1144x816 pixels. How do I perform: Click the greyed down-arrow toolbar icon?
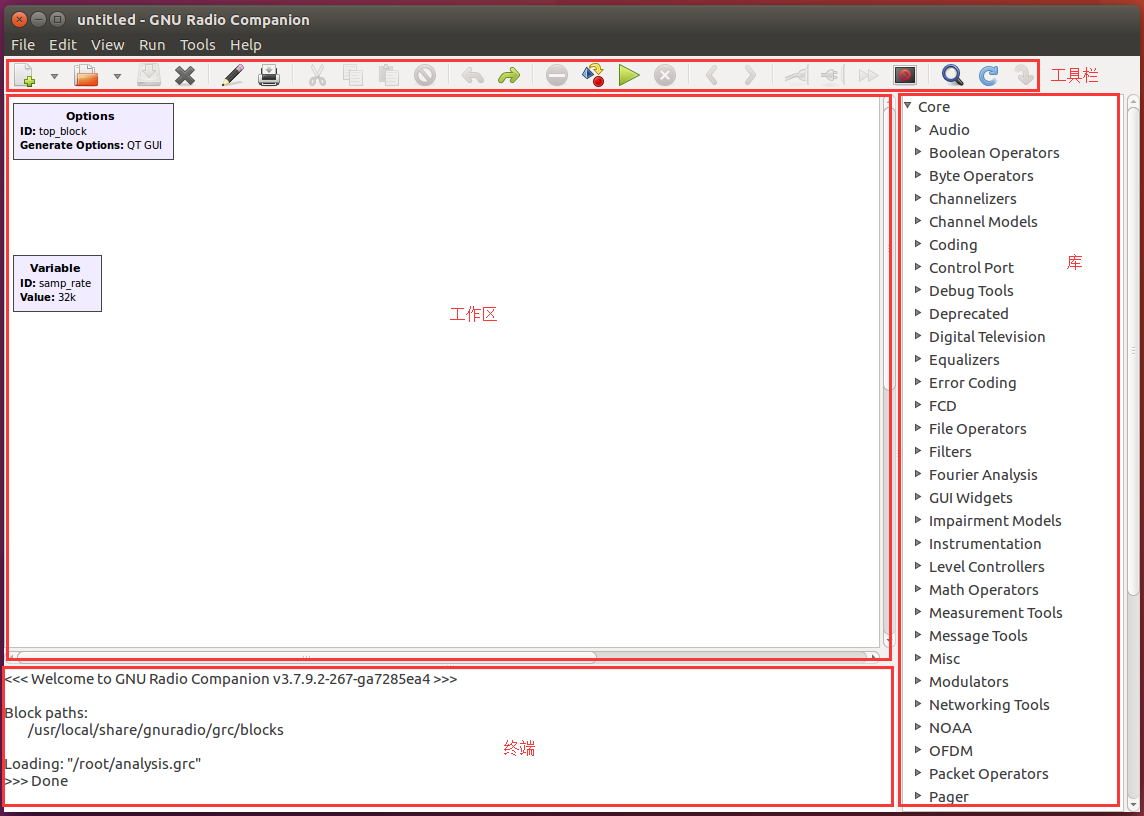coord(1024,75)
